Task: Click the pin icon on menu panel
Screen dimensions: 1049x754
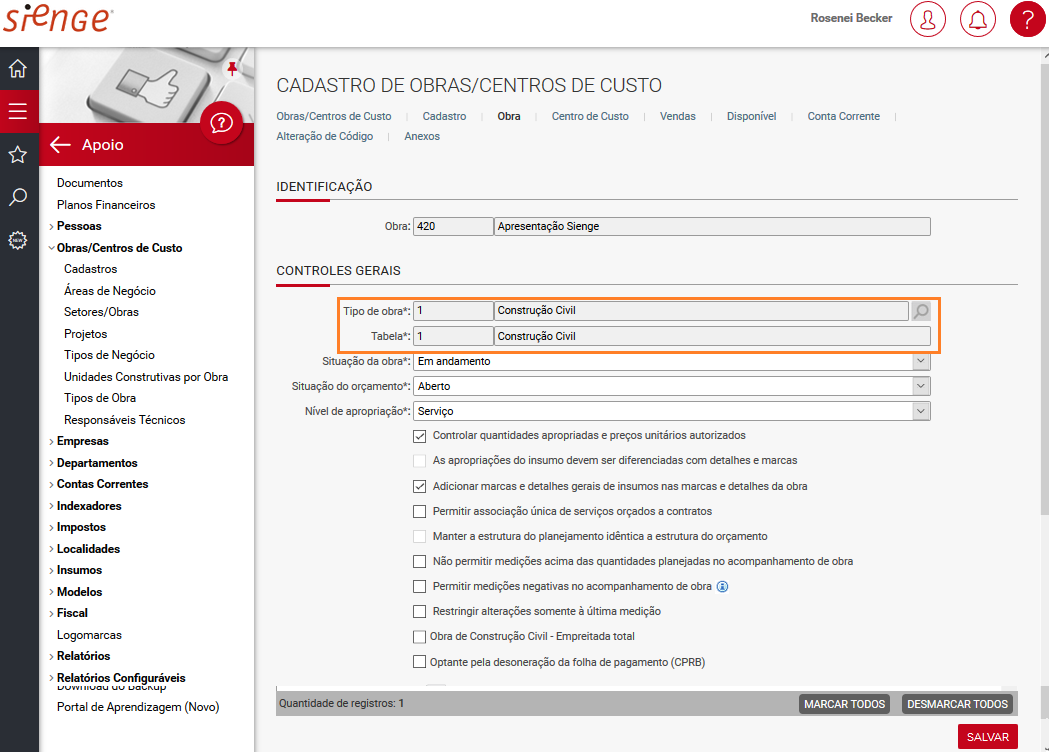Action: coord(232,68)
